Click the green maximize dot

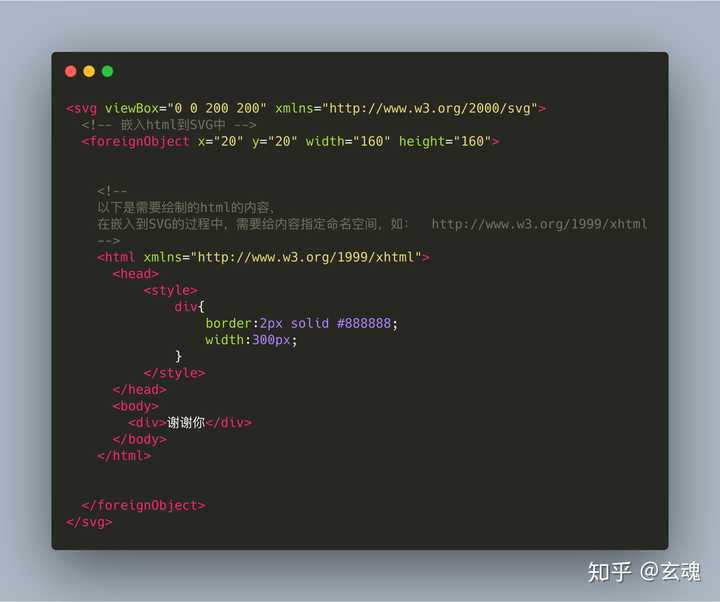point(107,71)
